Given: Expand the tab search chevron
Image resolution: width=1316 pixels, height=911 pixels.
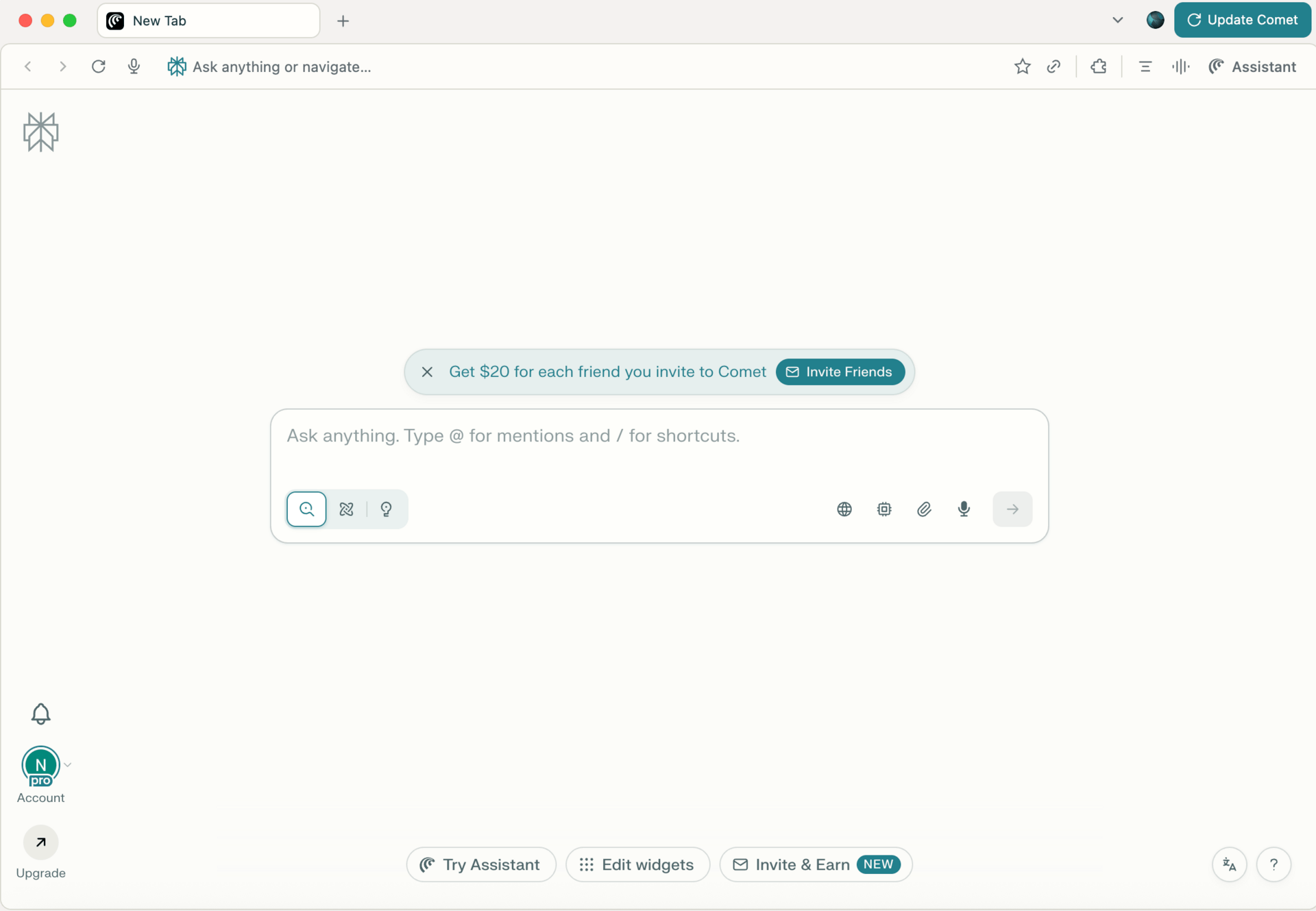Looking at the screenshot, I should [1117, 20].
